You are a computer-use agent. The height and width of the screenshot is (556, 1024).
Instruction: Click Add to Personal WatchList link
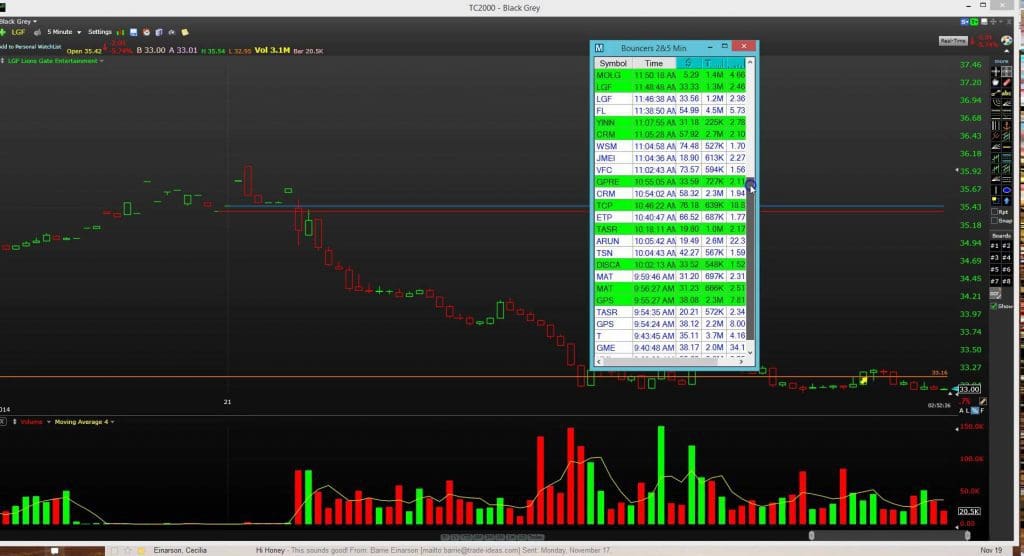31,47
